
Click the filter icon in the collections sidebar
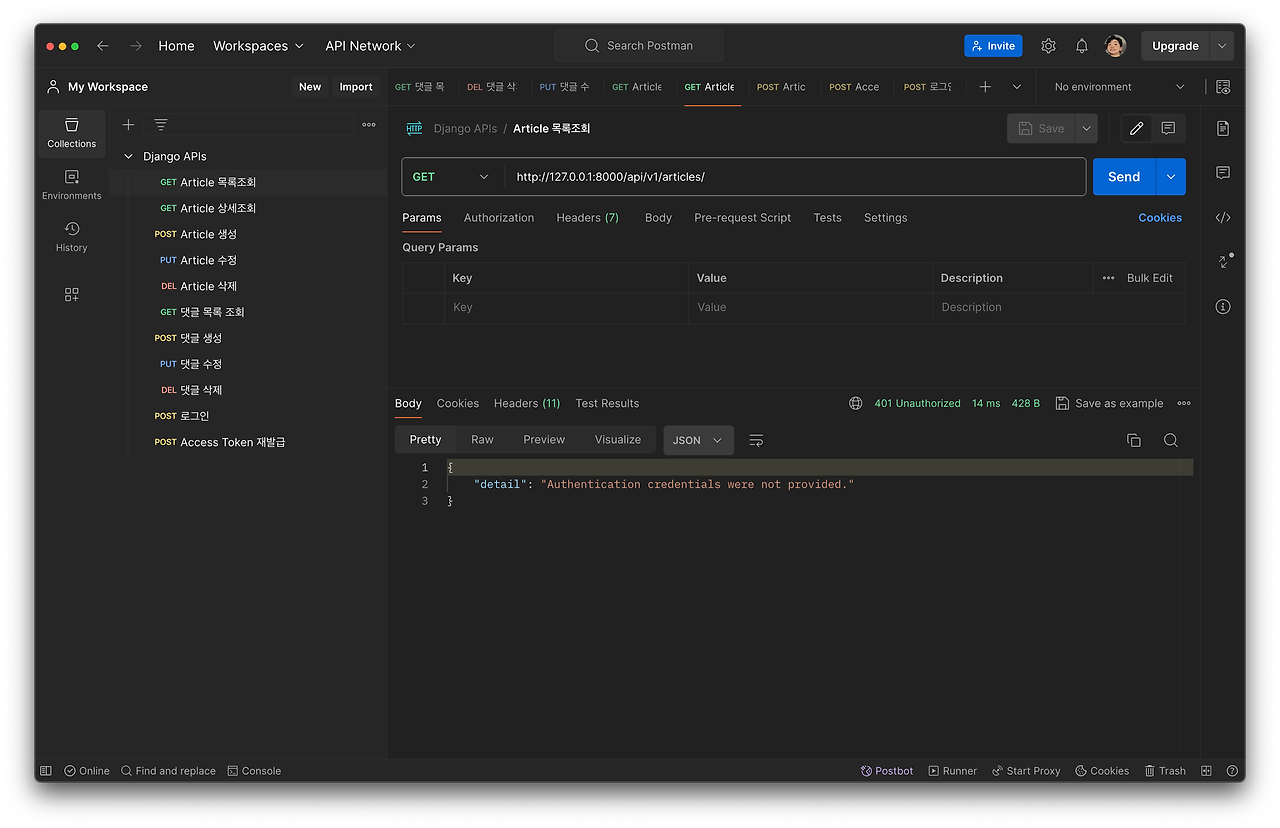pyautogui.click(x=161, y=125)
